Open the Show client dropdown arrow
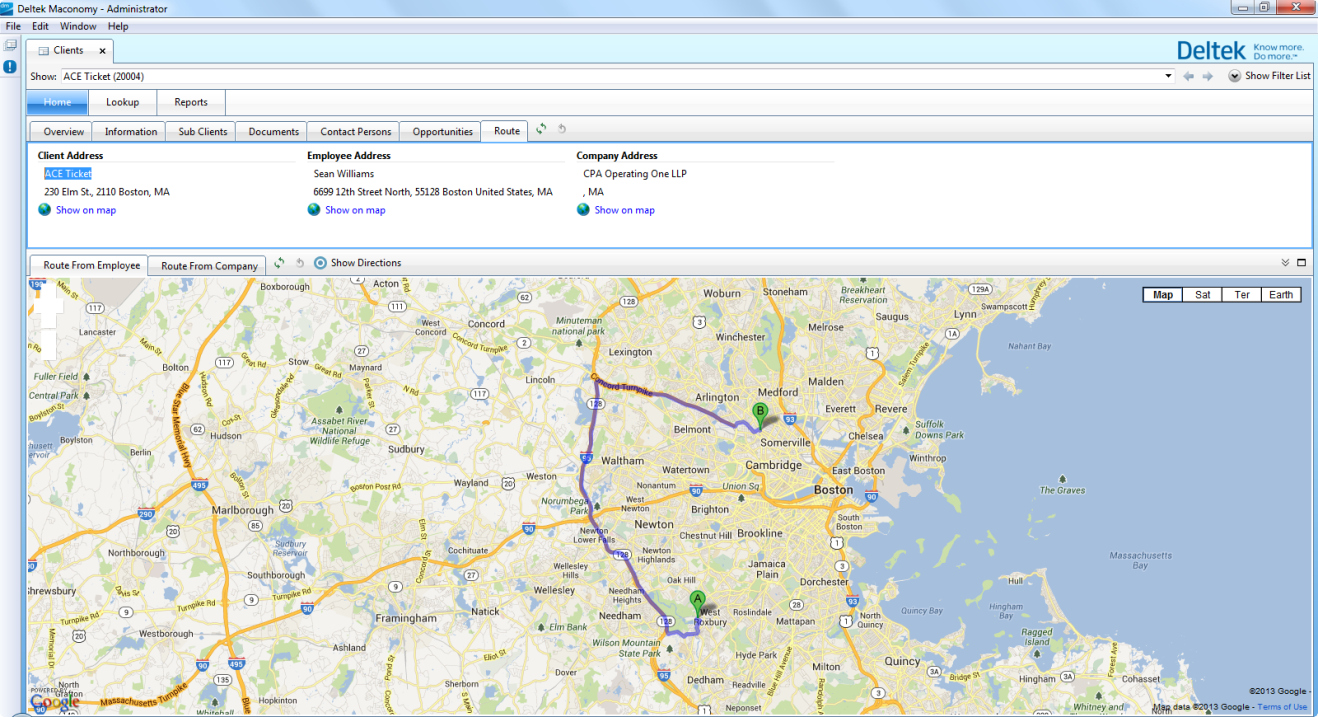The width and height of the screenshot is (1318, 717). click(x=1168, y=76)
